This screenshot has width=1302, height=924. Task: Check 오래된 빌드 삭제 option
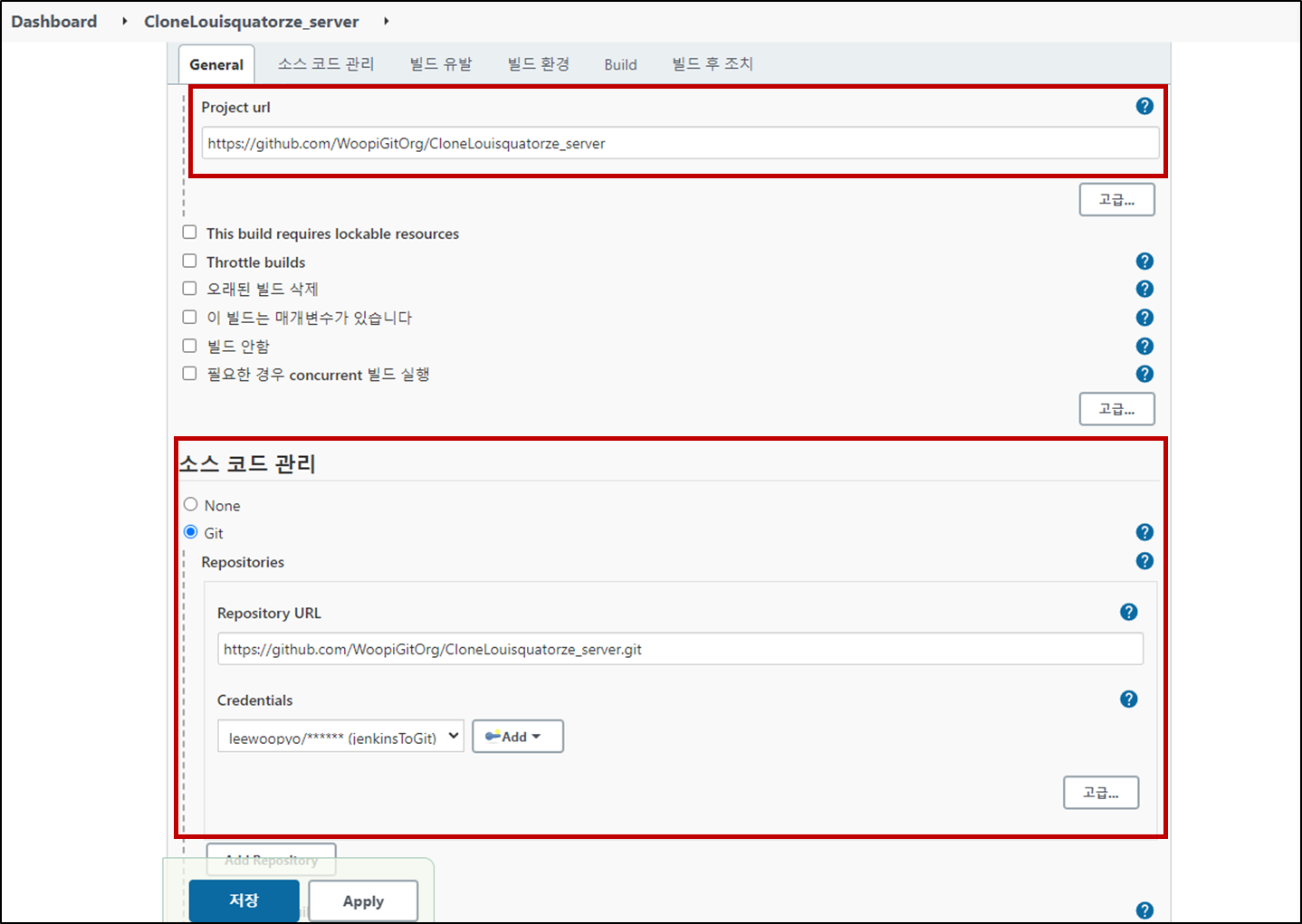tap(189, 289)
